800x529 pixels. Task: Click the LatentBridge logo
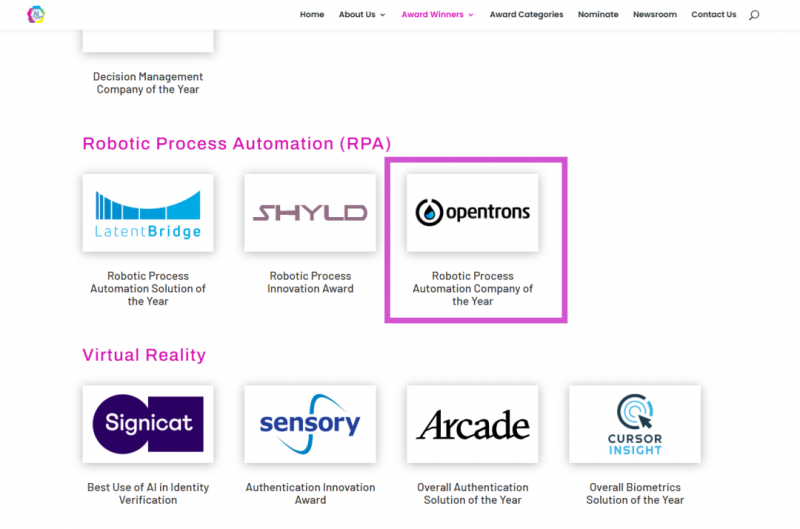click(148, 213)
